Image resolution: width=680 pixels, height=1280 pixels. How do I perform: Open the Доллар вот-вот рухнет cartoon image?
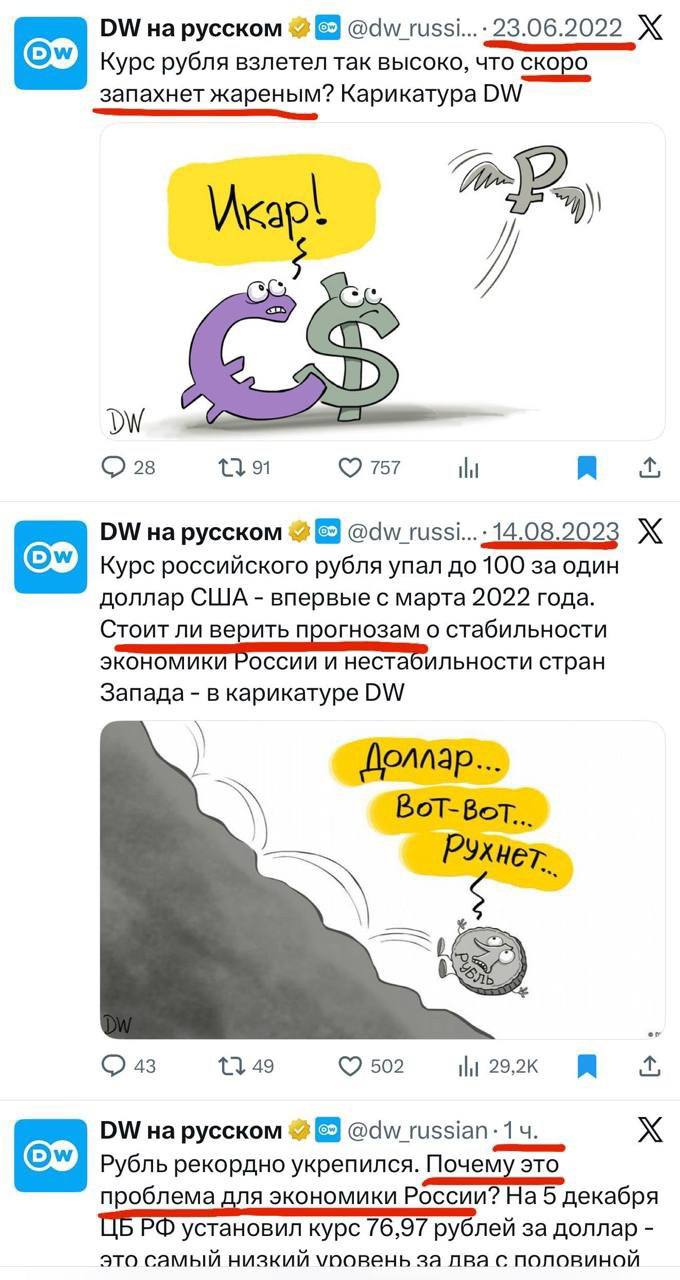(x=383, y=880)
